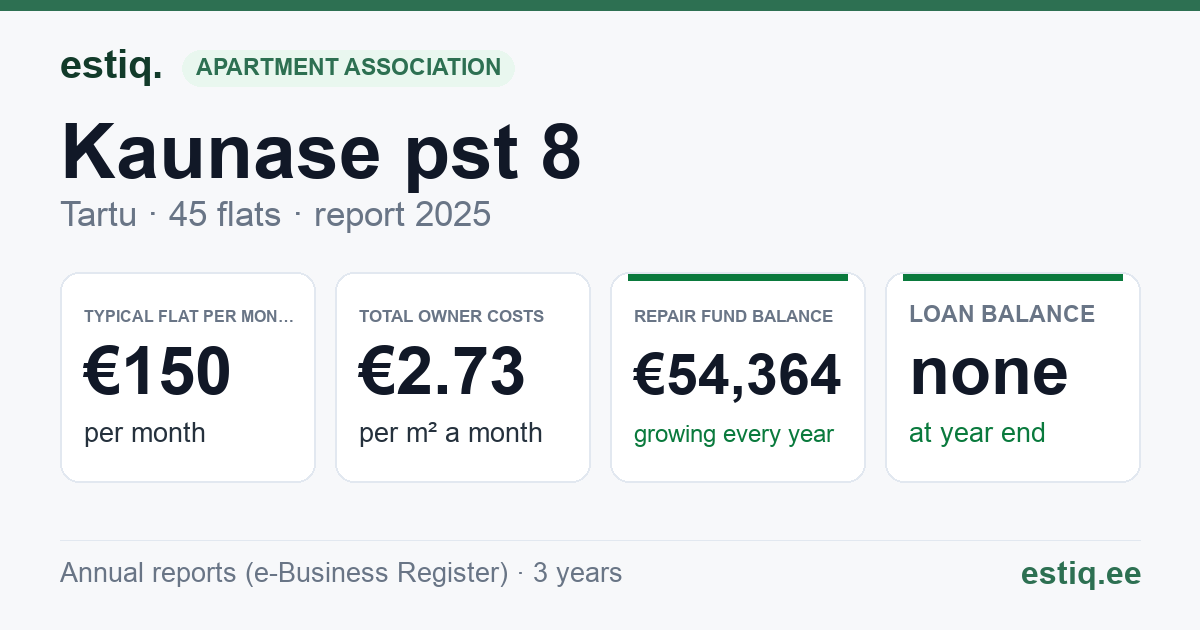
Task: Select the €54,364 value
Action: click(x=737, y=375)
